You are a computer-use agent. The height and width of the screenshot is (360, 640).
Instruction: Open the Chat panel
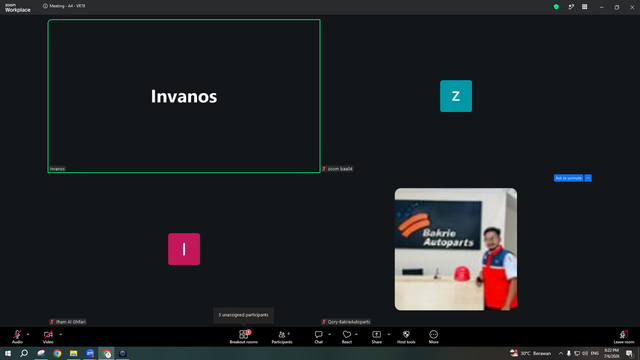coord(318,337)
